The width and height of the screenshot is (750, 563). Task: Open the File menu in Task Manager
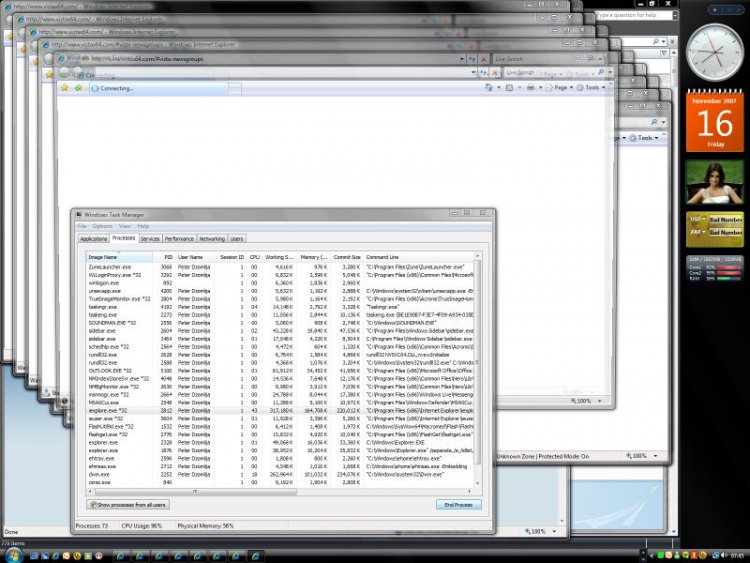click(x=82, y=226)
